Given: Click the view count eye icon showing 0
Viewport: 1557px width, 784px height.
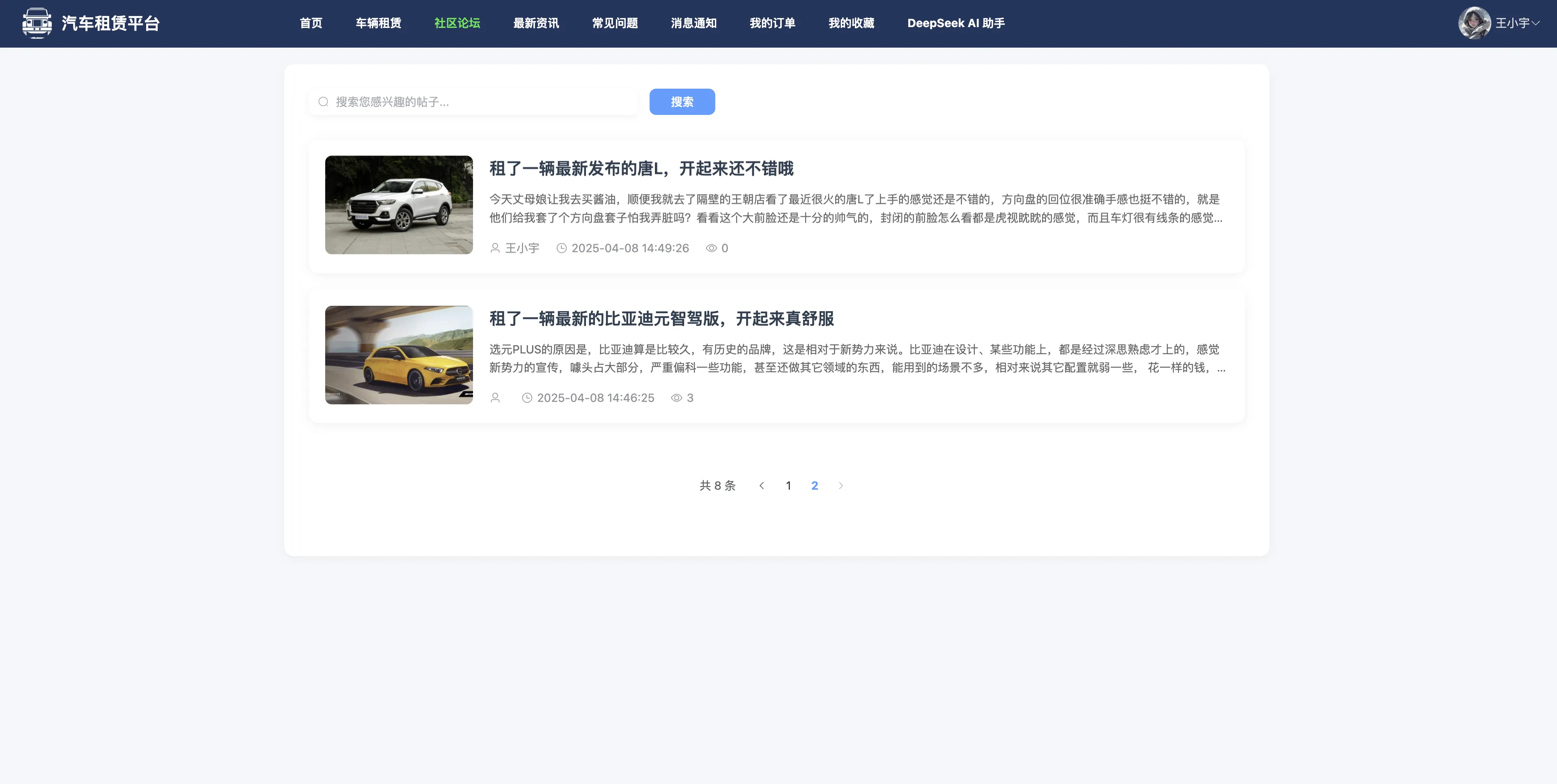Looking at the screenshot, I should click(712, 248).
